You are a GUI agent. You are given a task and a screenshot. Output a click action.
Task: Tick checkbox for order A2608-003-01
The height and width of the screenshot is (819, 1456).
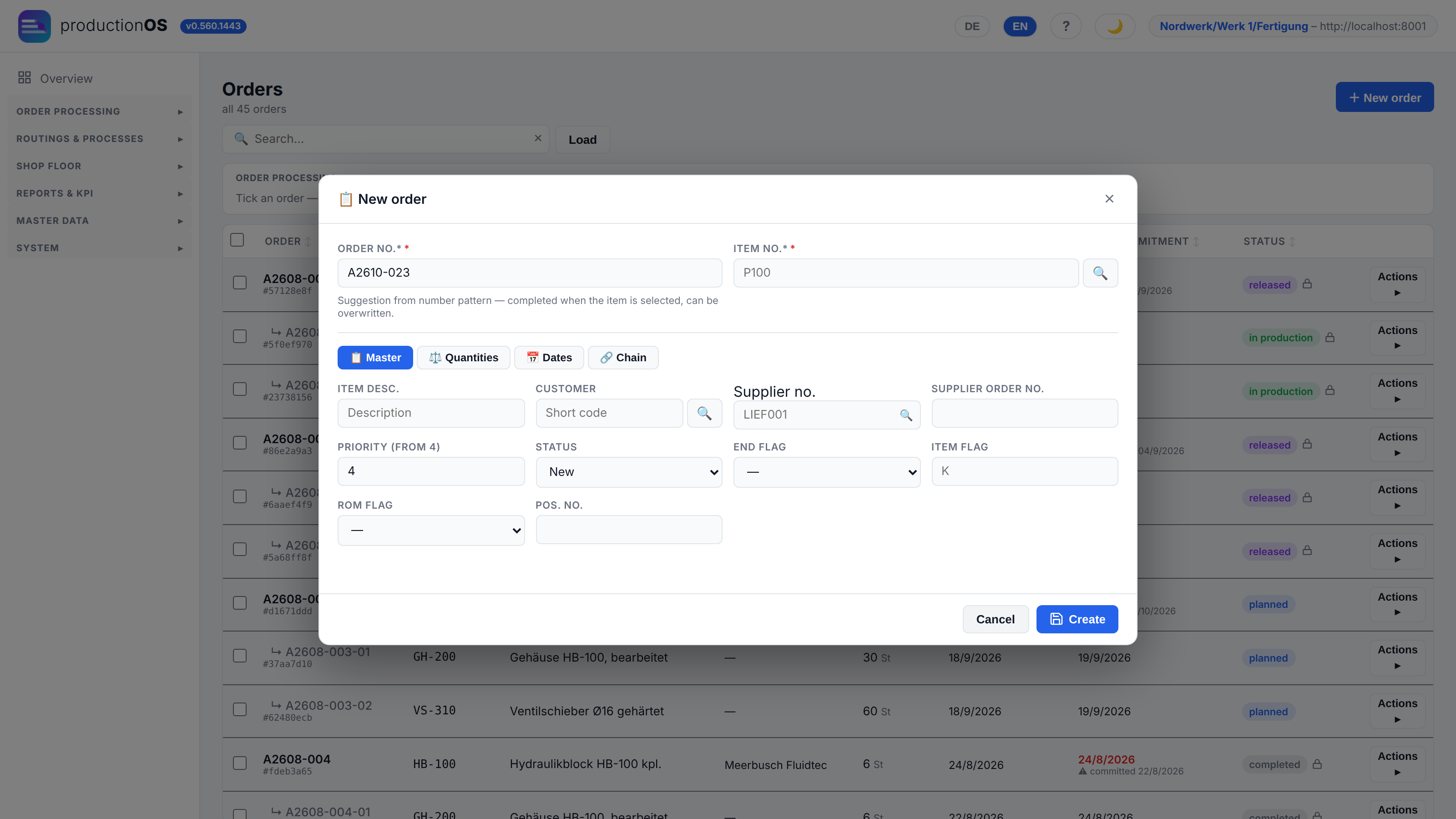click(240, 656)
